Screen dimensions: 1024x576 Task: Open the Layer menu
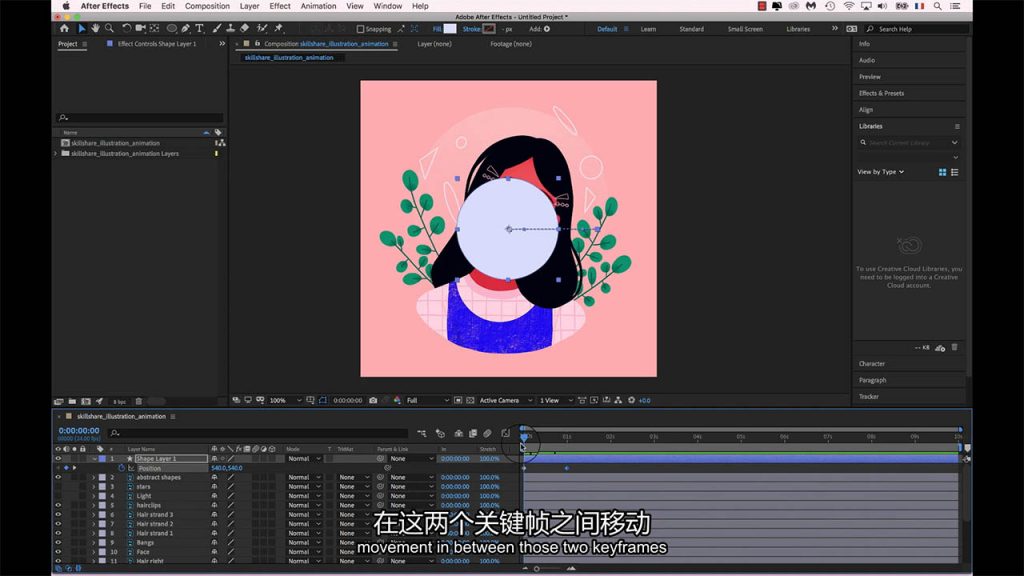pyautogui.click(x=249, y=6)
